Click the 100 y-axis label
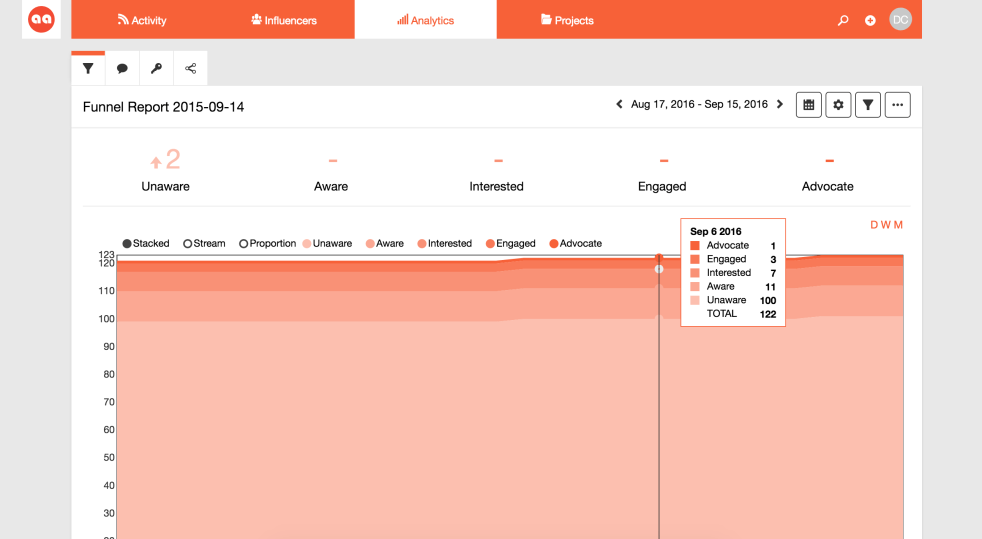 coord(106,319)
